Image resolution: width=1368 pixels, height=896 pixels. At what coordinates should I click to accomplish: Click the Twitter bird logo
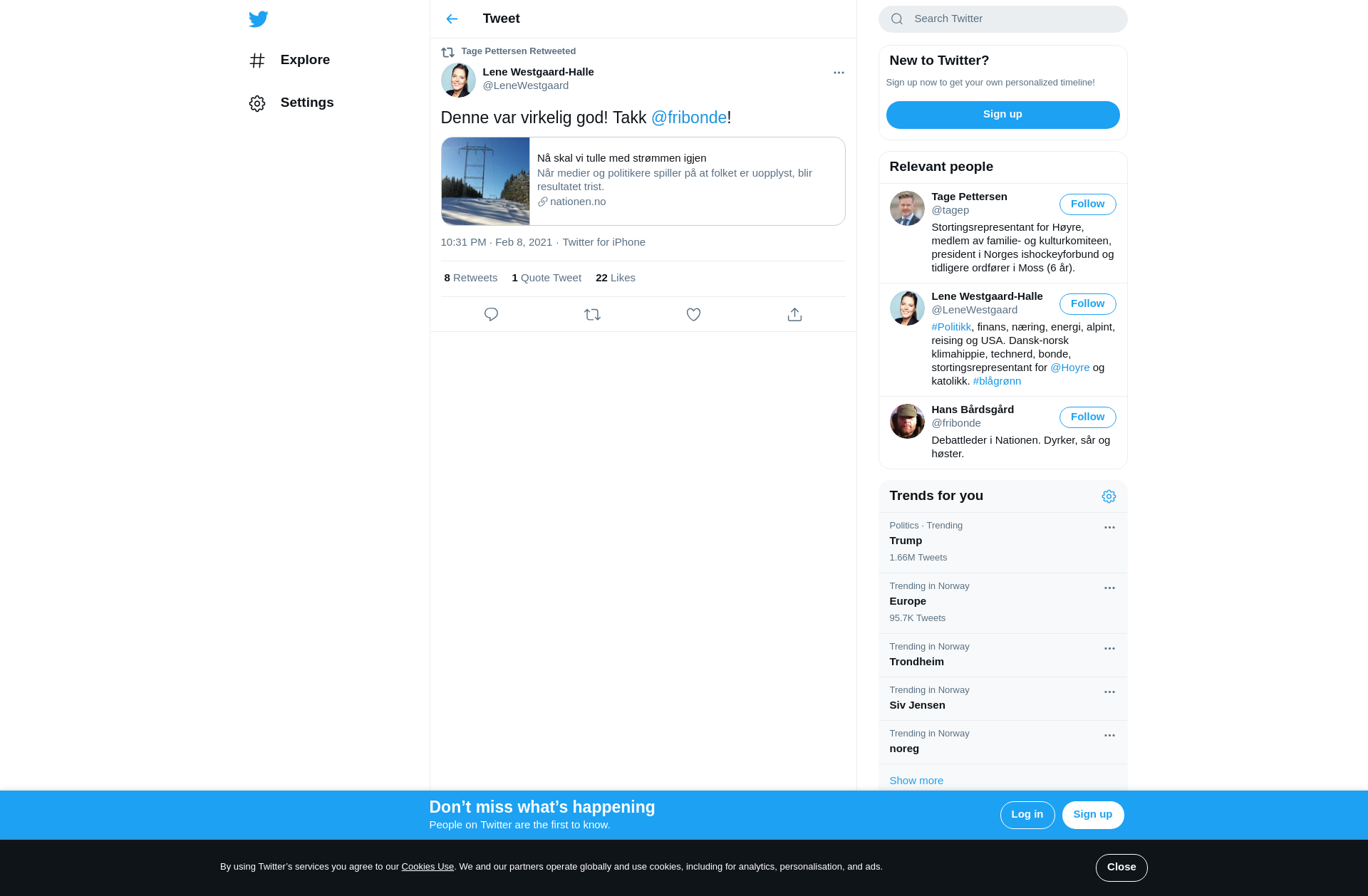click(259, 19)
